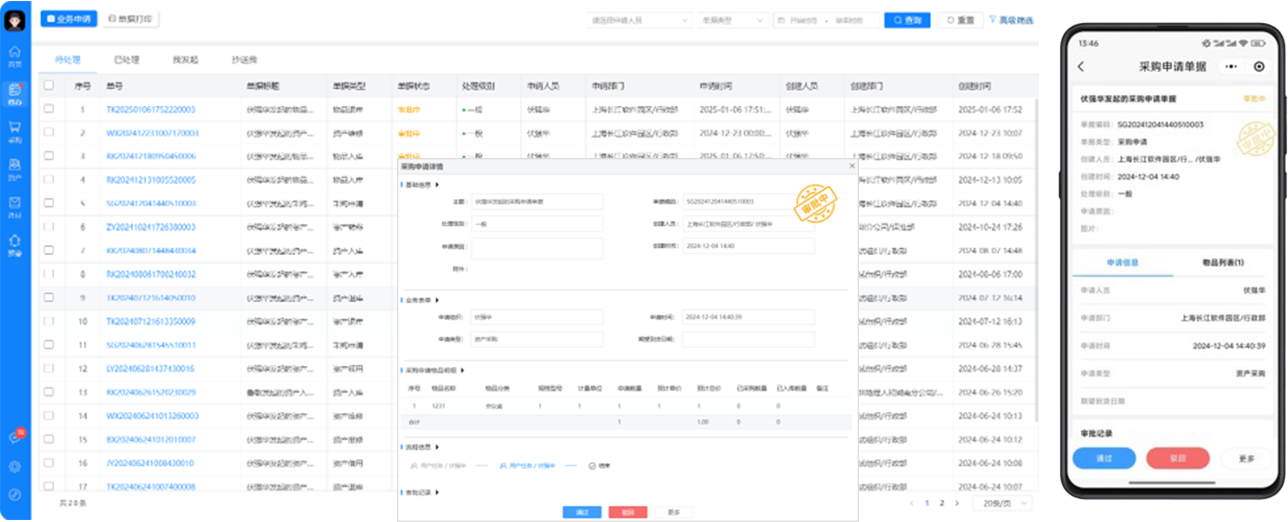The width and height of the screenshot is (1288, 522).
Task: Click the blue 查询 search button
Action: pyautogui.click(x=907, y=20)
